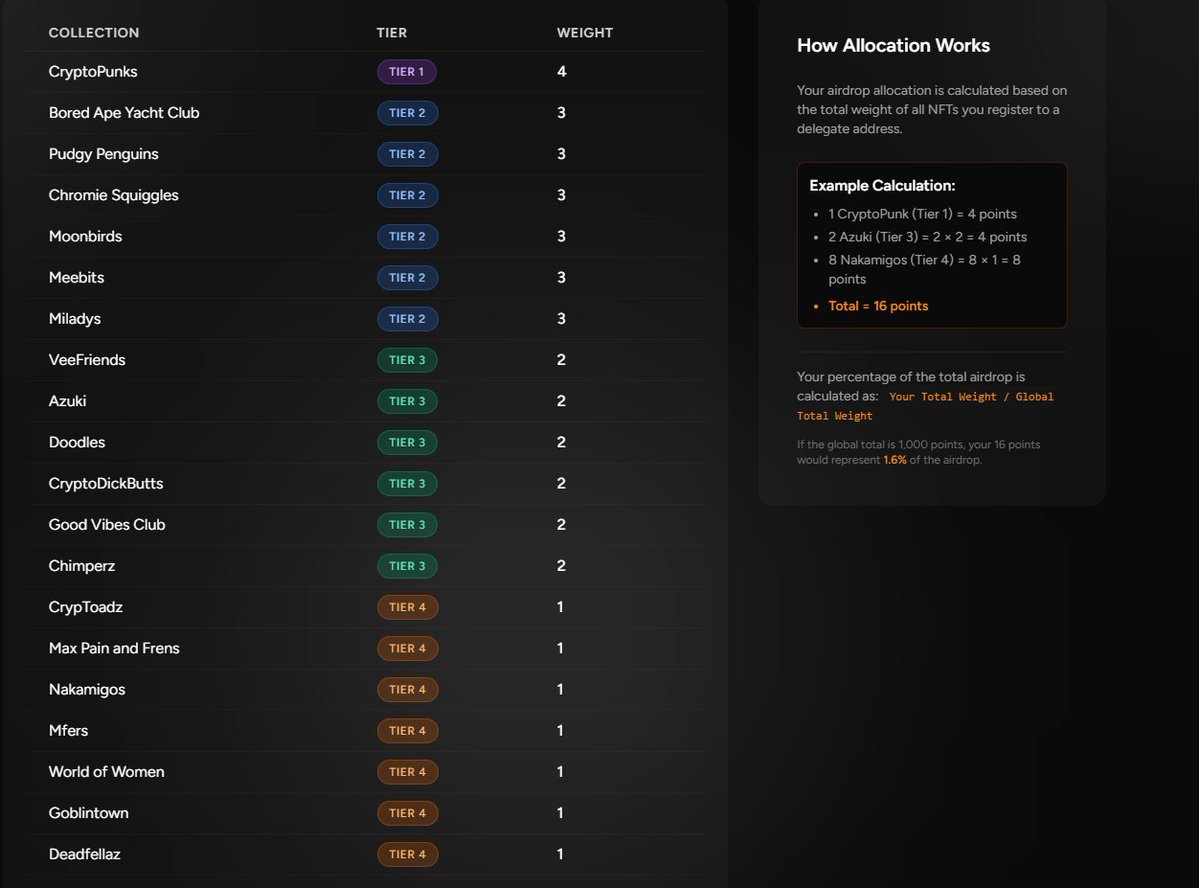Select the Pudgy Penguins collection name
Screen dimensions: 1199x888
(x=104, y=155)
